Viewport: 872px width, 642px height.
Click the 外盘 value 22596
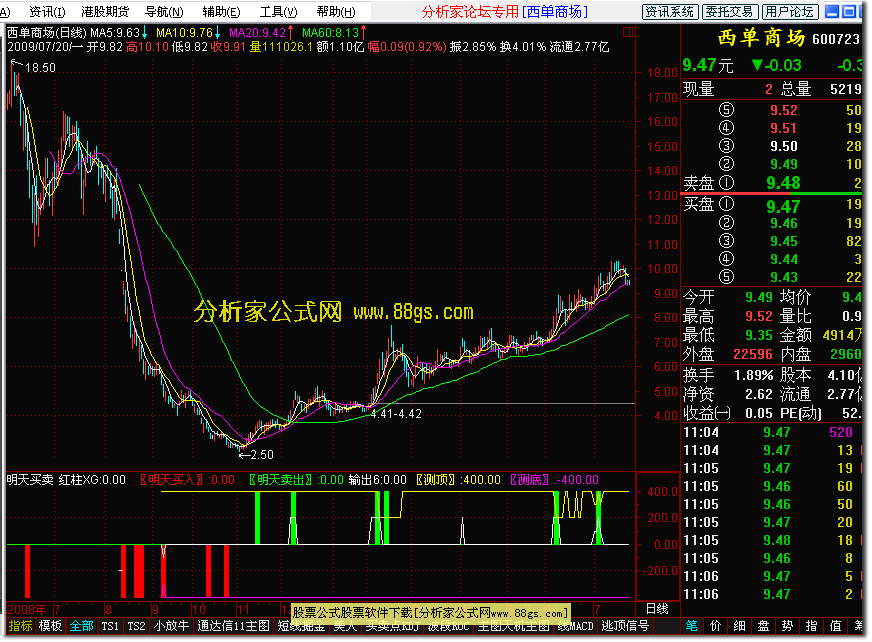(753, 354)
